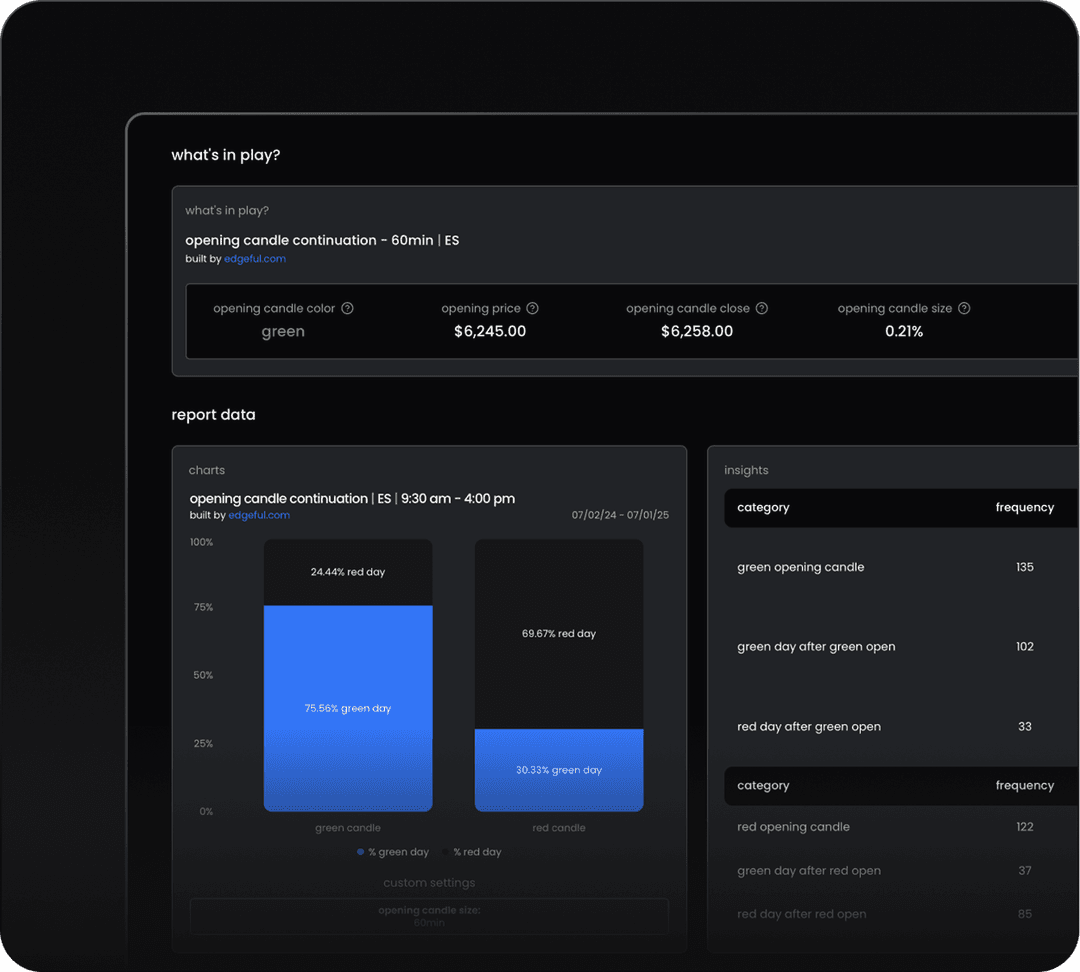Open help tooltip for opening candle size
Viewport: 1080px width, 972px height.
pyautogui.click(x=963, y=308)
